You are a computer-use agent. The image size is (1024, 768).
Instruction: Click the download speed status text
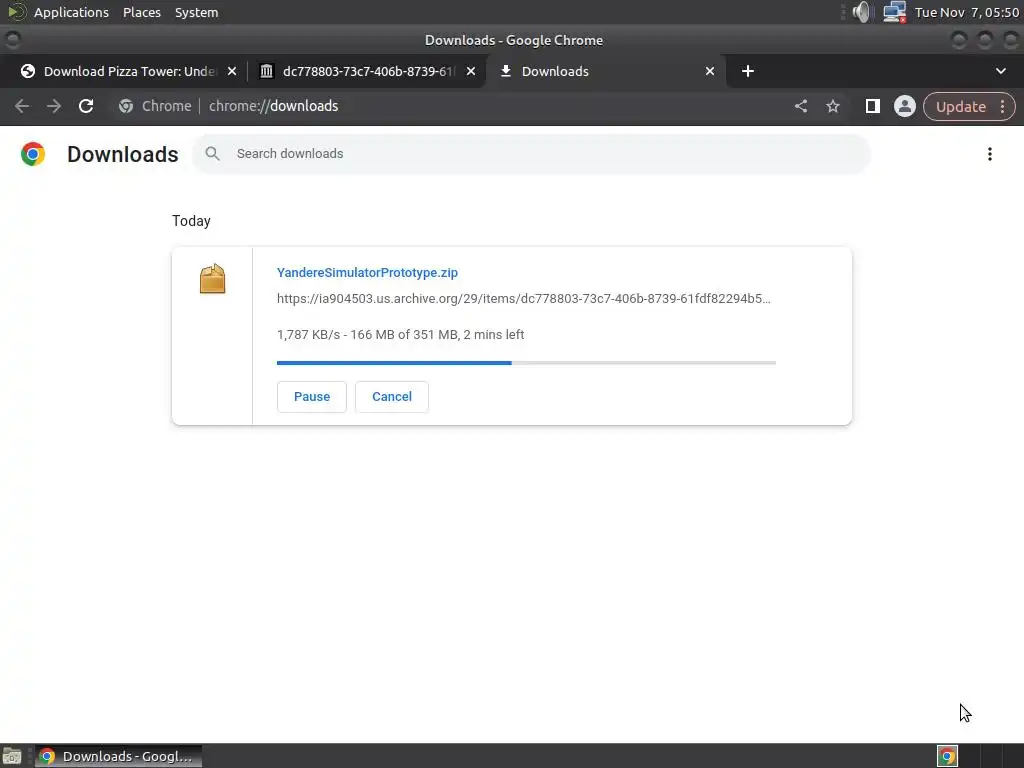tap(400, 334)
